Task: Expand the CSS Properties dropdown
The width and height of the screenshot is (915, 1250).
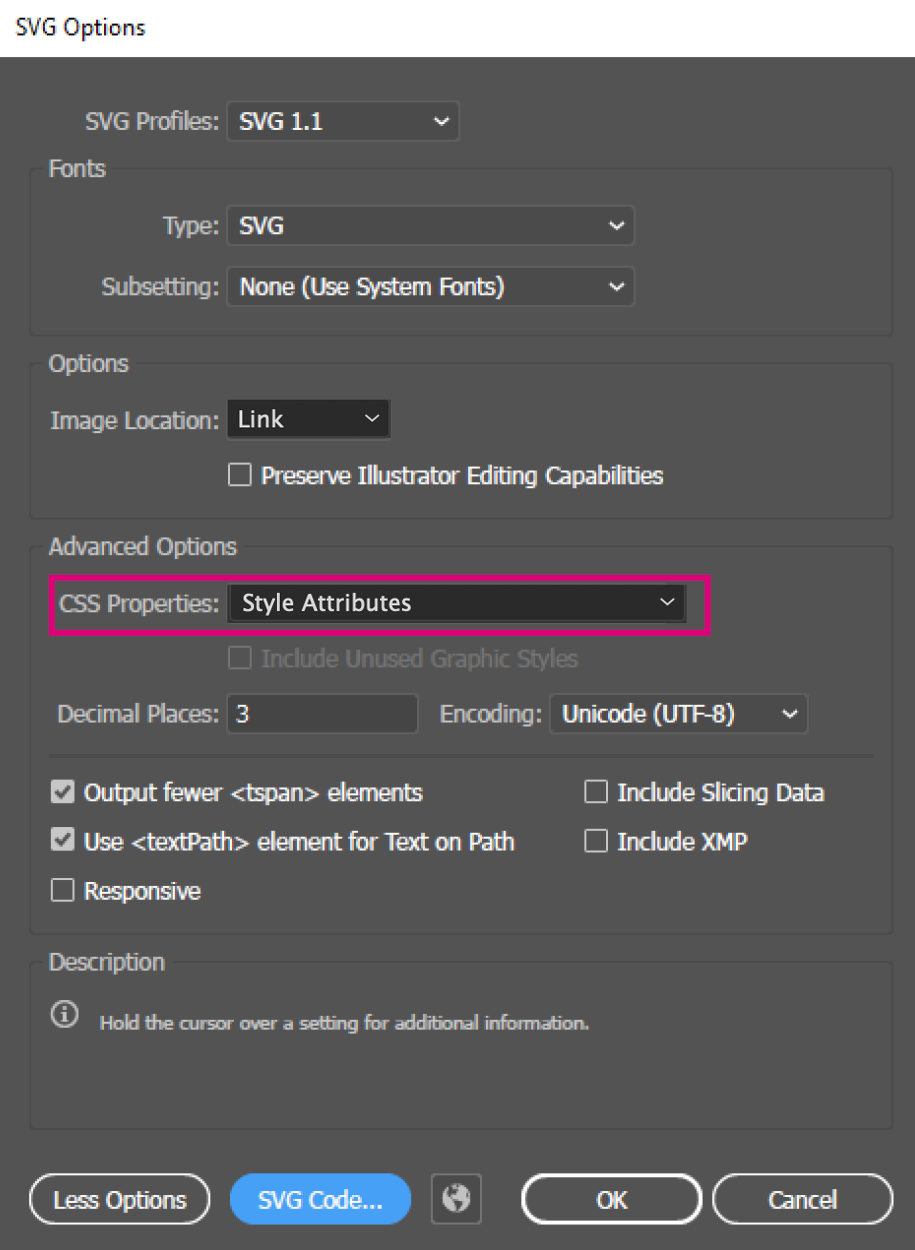Action: [x=456, y=603]
